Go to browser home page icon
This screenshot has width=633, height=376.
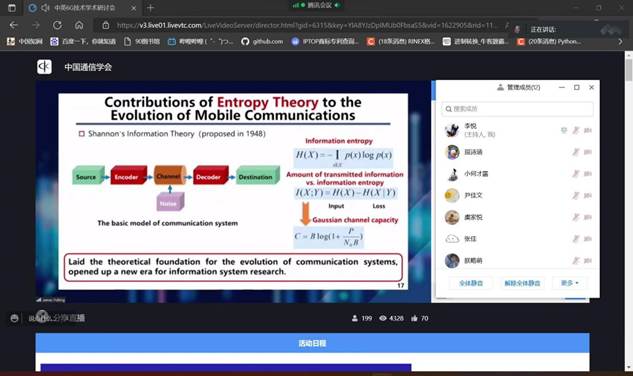pos(79,25)
